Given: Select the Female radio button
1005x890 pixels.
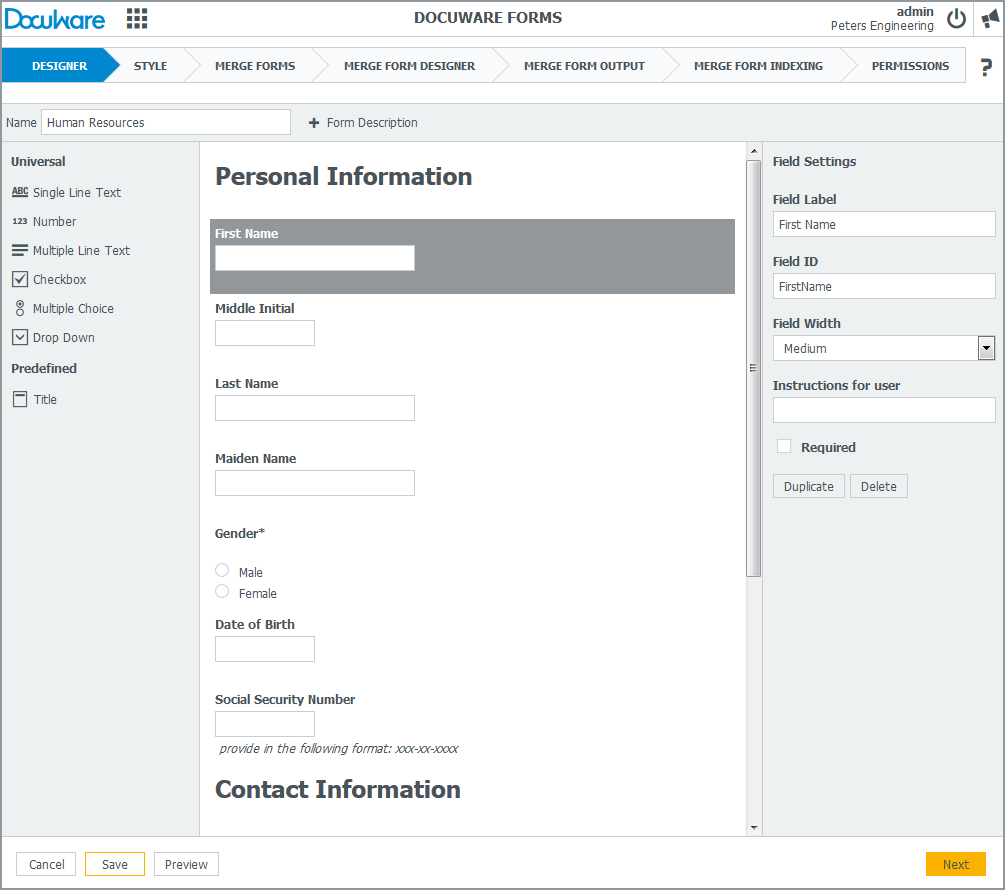Looking at the screenshot, I should click(222, 591).
